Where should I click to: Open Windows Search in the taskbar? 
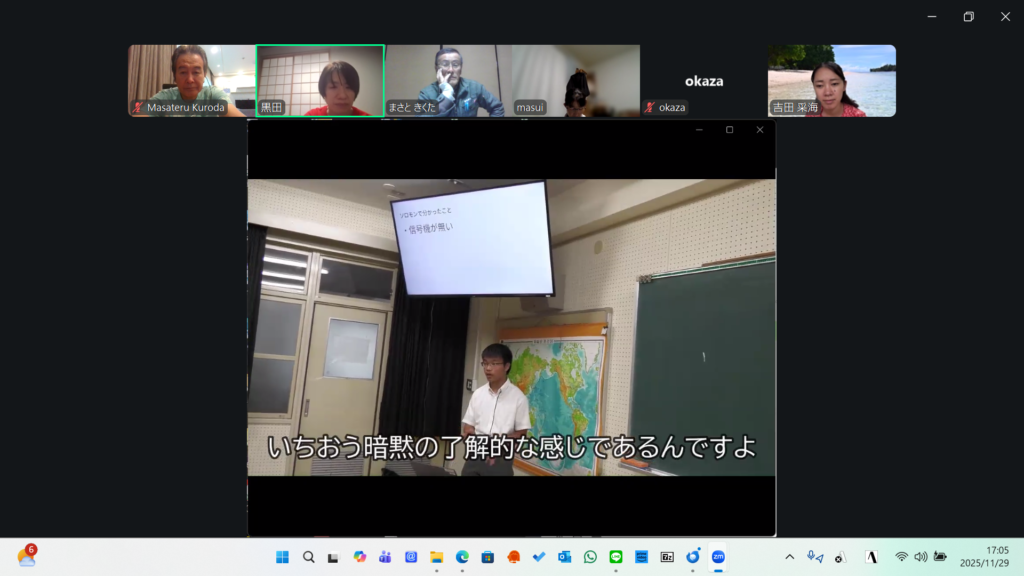point(308,557)
